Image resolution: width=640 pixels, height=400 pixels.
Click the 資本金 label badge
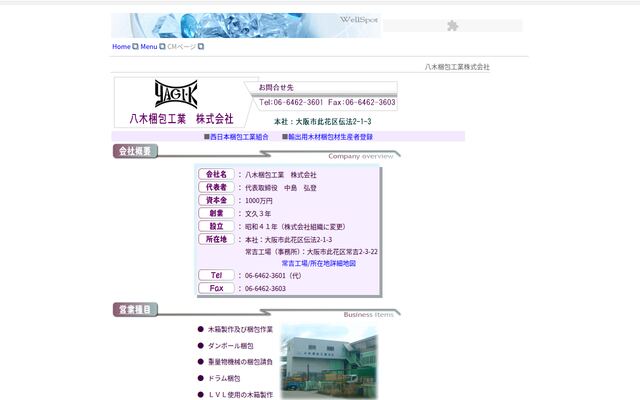point(216,200)
